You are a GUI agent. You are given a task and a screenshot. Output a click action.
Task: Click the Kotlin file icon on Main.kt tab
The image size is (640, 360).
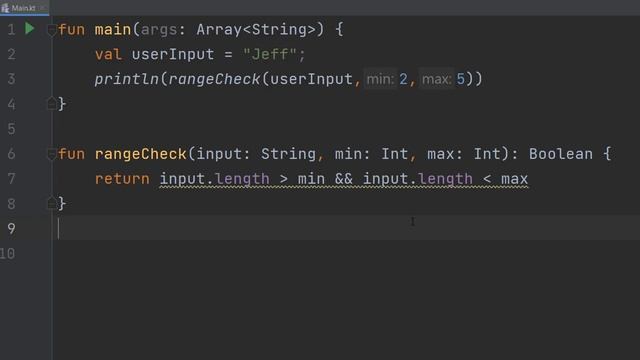click(x=5, y=8)
